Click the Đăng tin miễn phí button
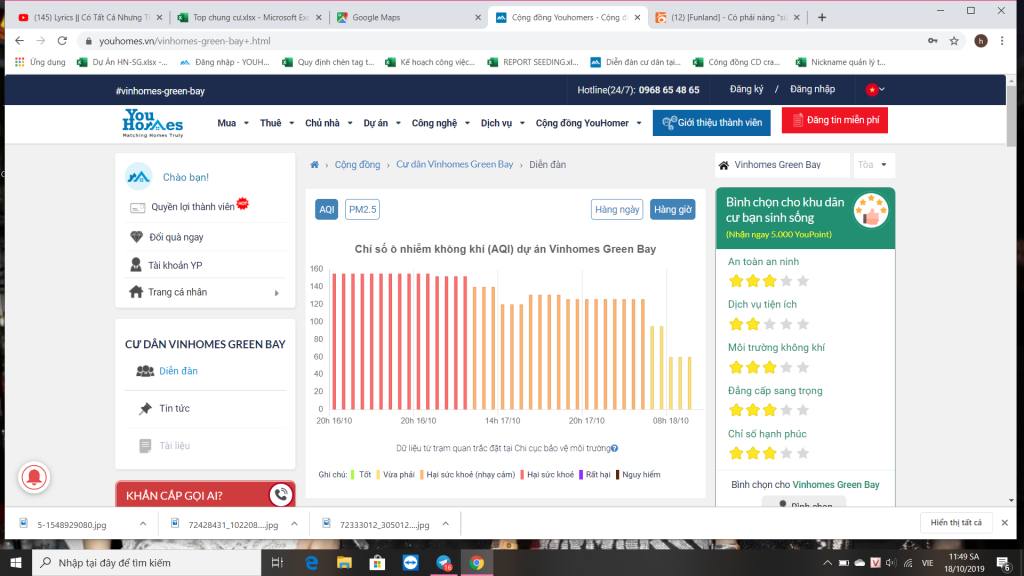The image size is (1024, 576). [835, 120]
